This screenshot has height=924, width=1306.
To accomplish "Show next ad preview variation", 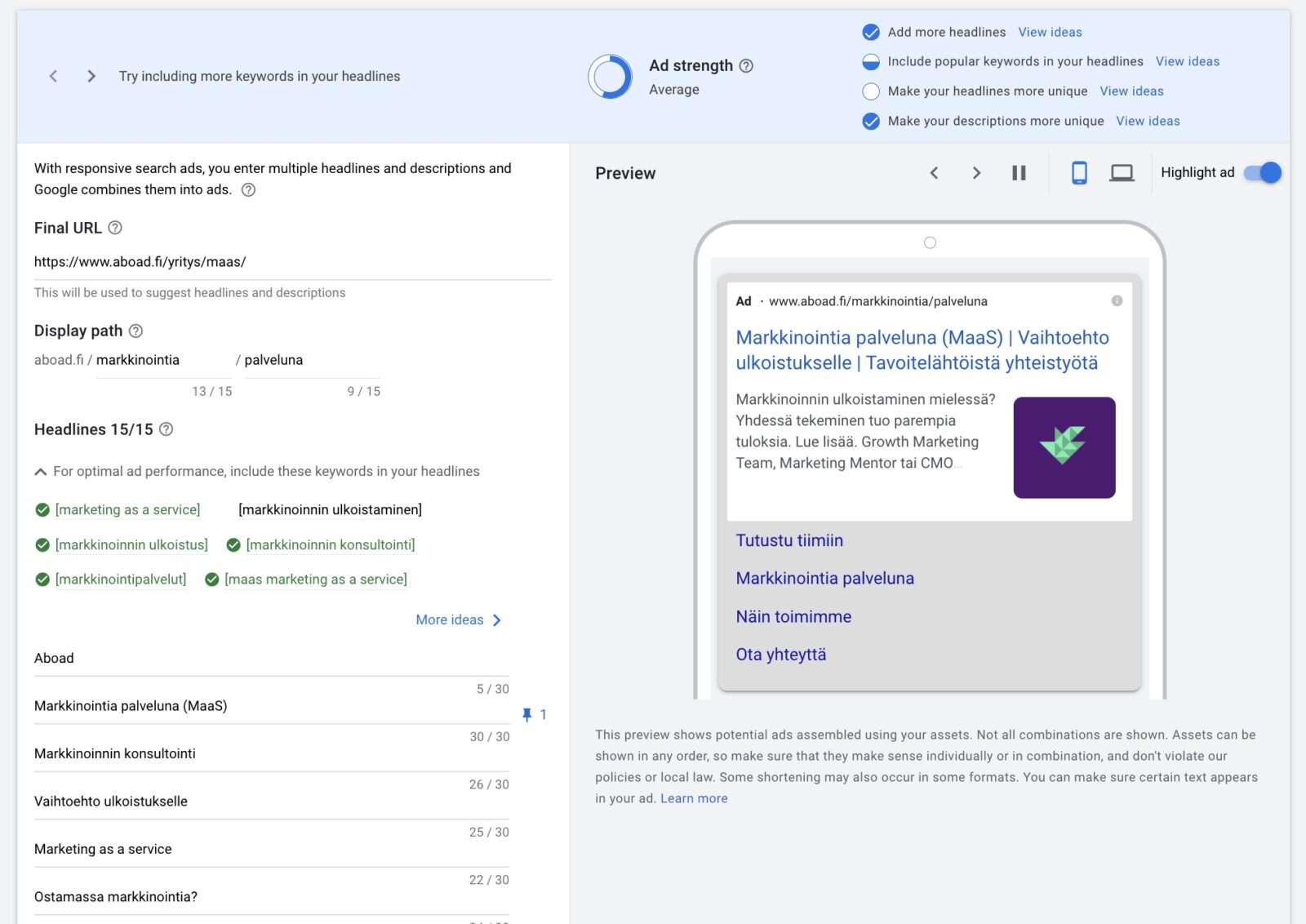I will [x=976, y=173].
